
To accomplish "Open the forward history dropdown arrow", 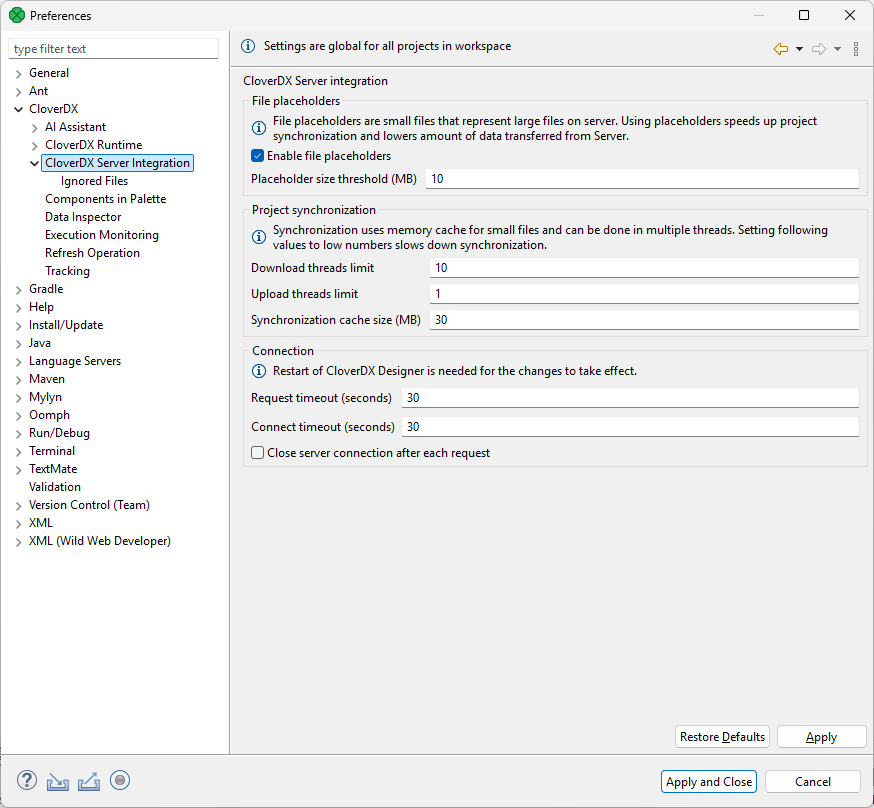I will (837, 49).
